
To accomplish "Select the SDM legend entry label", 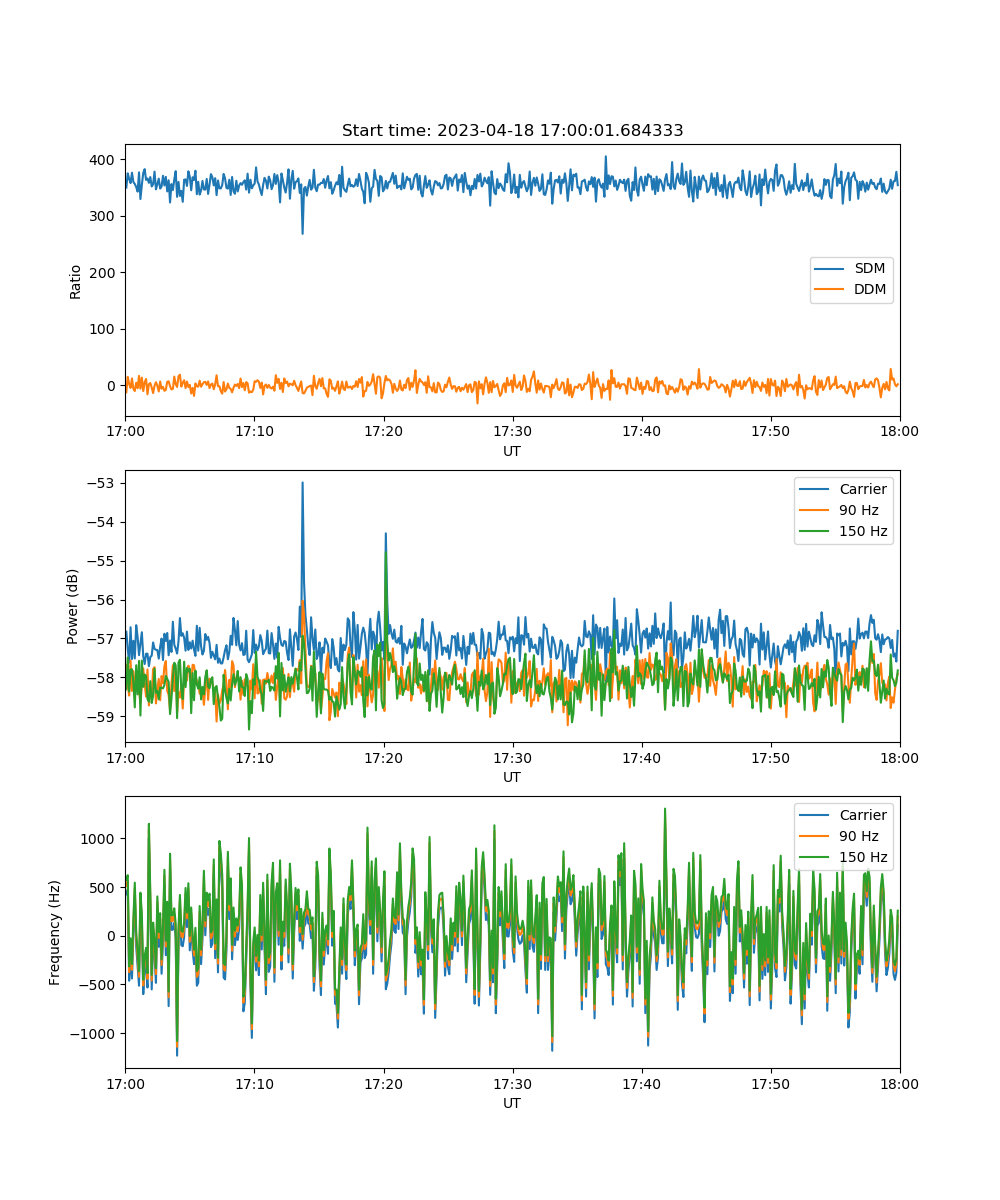I will point(869,269).
